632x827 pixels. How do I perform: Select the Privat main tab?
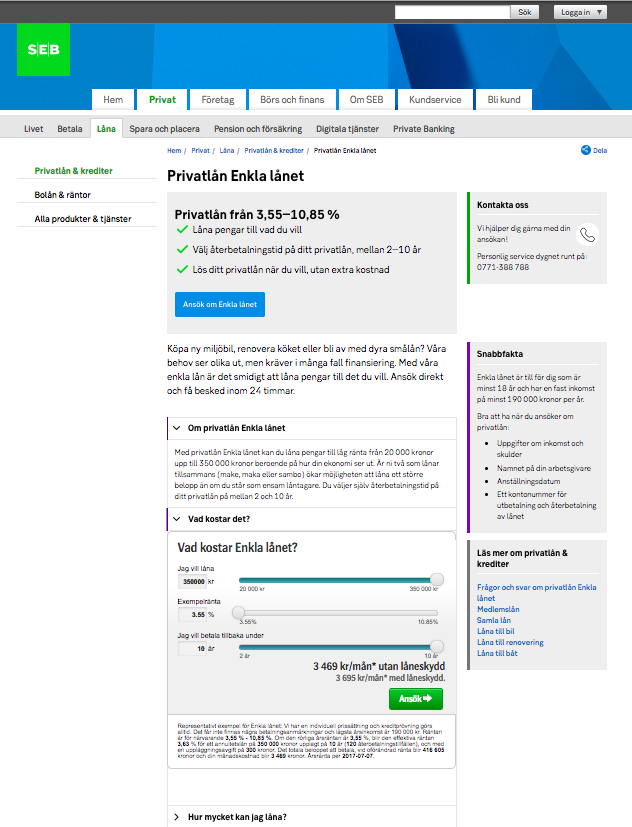click(162, 100)
